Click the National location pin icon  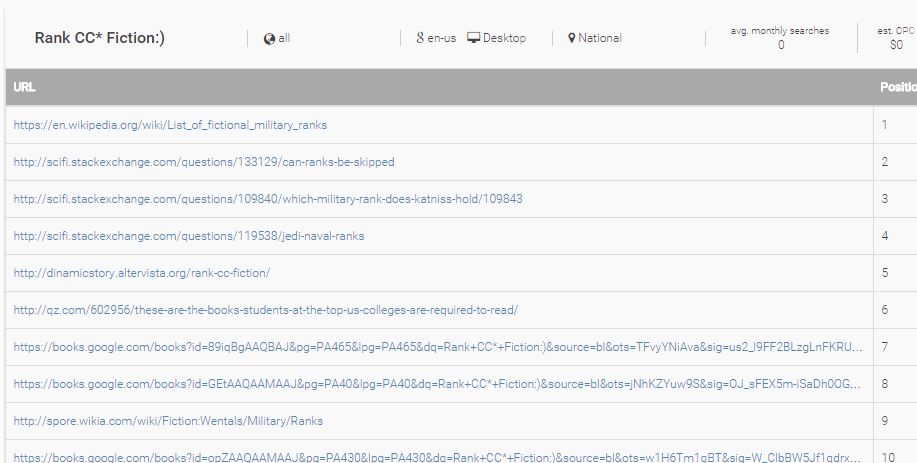click(x=571, y=39)
